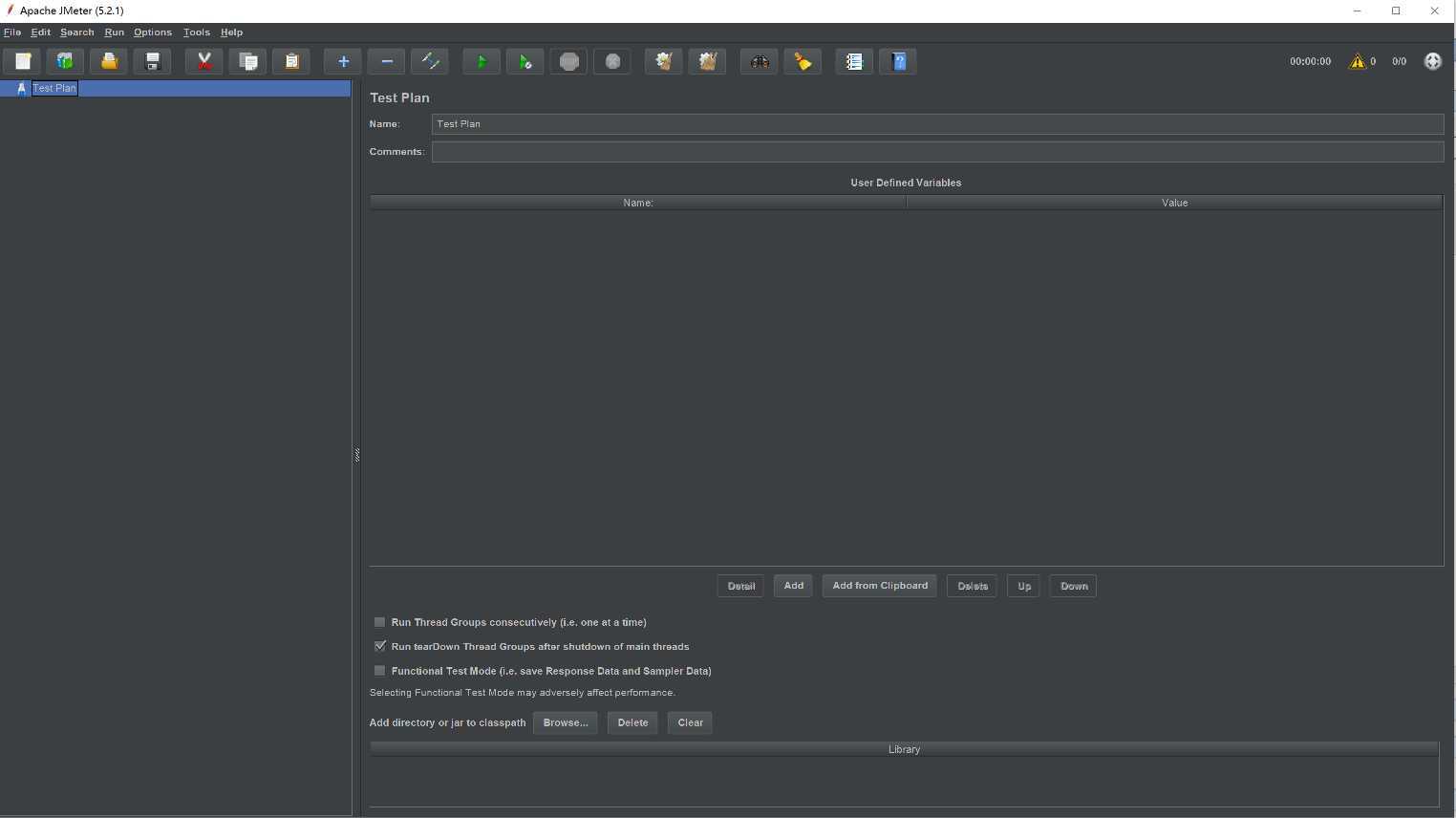Viewport: 1456px width, 818px height.
Task: Expand all tree nodes with plus icon
Action: [x=343, y=61]
